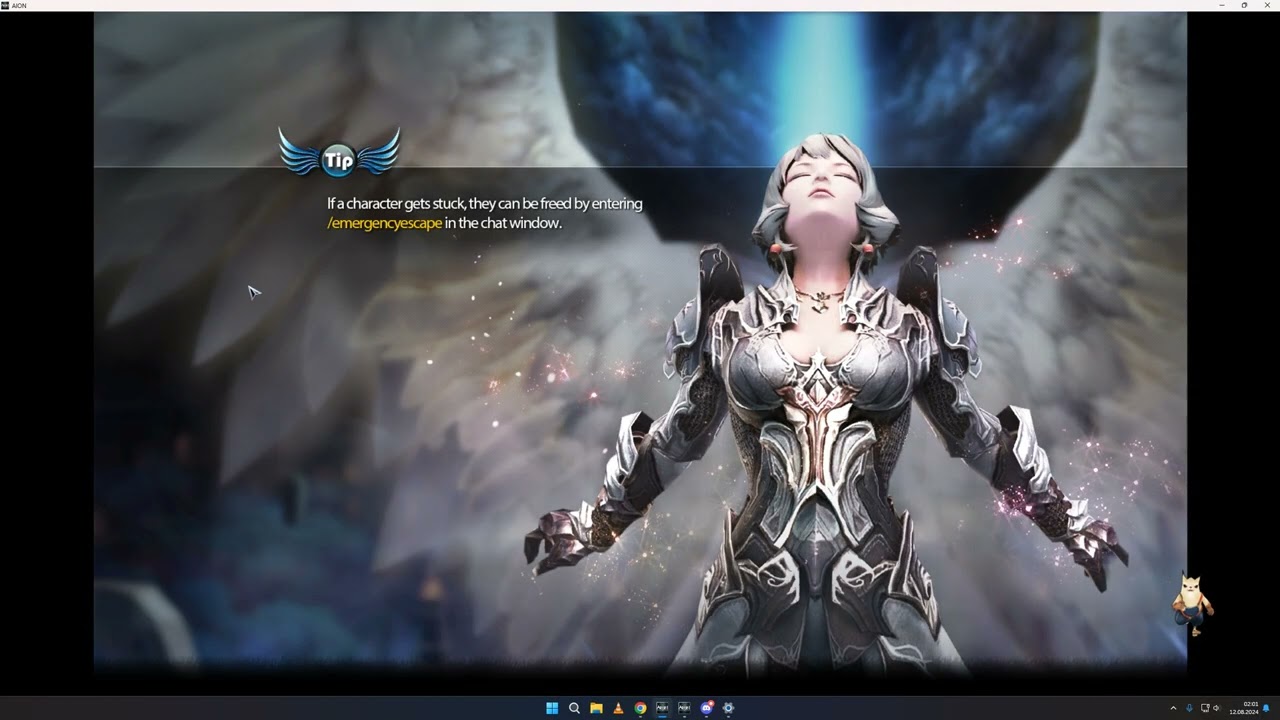Viewport: 1280px width, 720px height.
Task: Switch to the second AION taskbar icon
Action: point(684,708)
